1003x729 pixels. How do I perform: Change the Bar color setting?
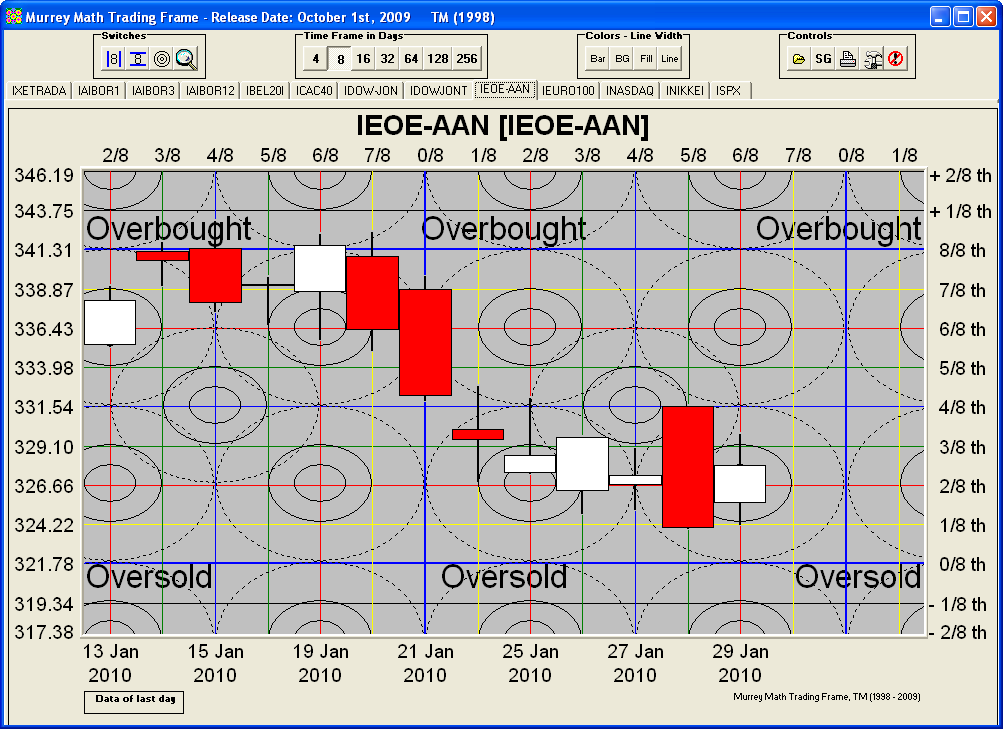(x=598, y=59)
